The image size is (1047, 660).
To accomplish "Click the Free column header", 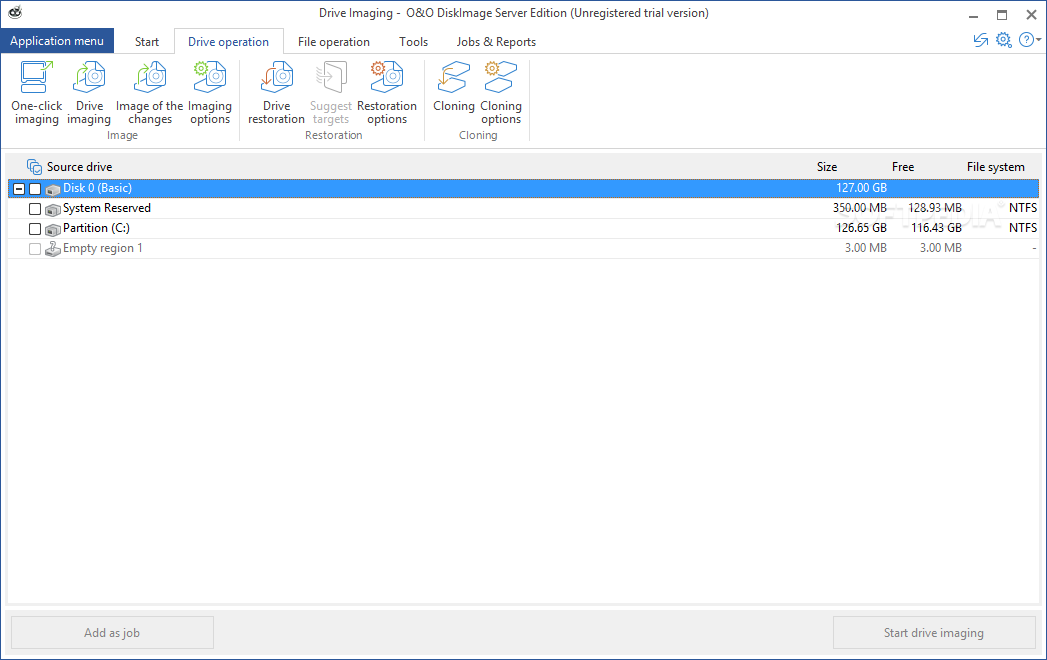I will coord(903,167).
